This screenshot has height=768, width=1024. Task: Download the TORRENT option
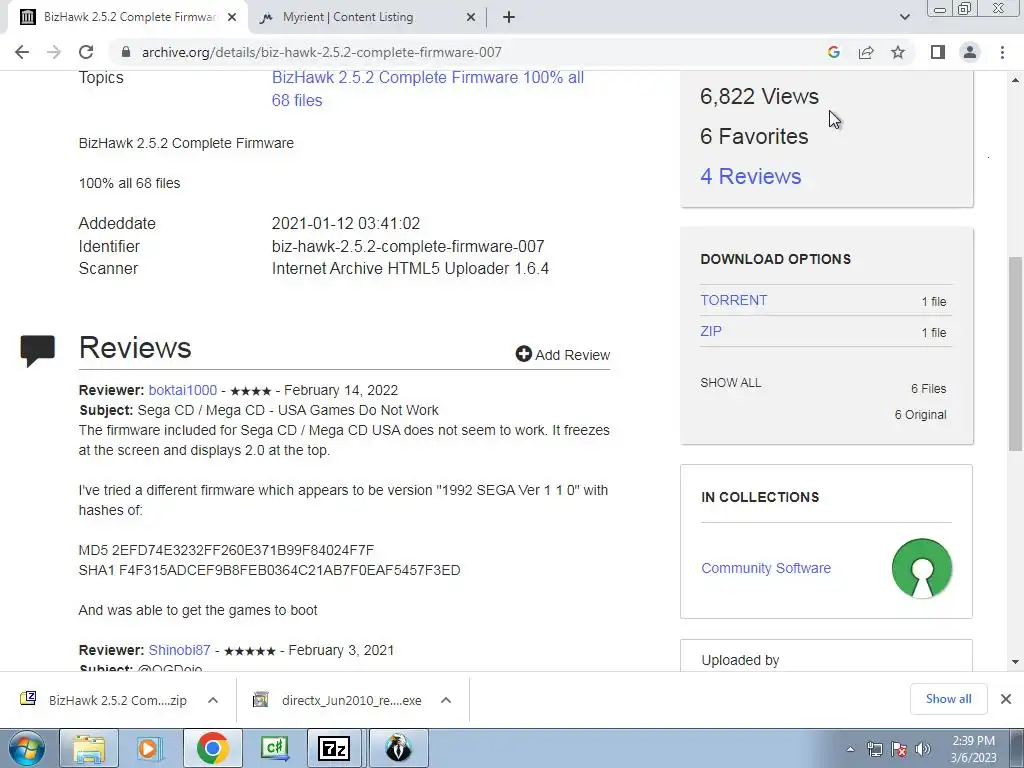[733, 300]
